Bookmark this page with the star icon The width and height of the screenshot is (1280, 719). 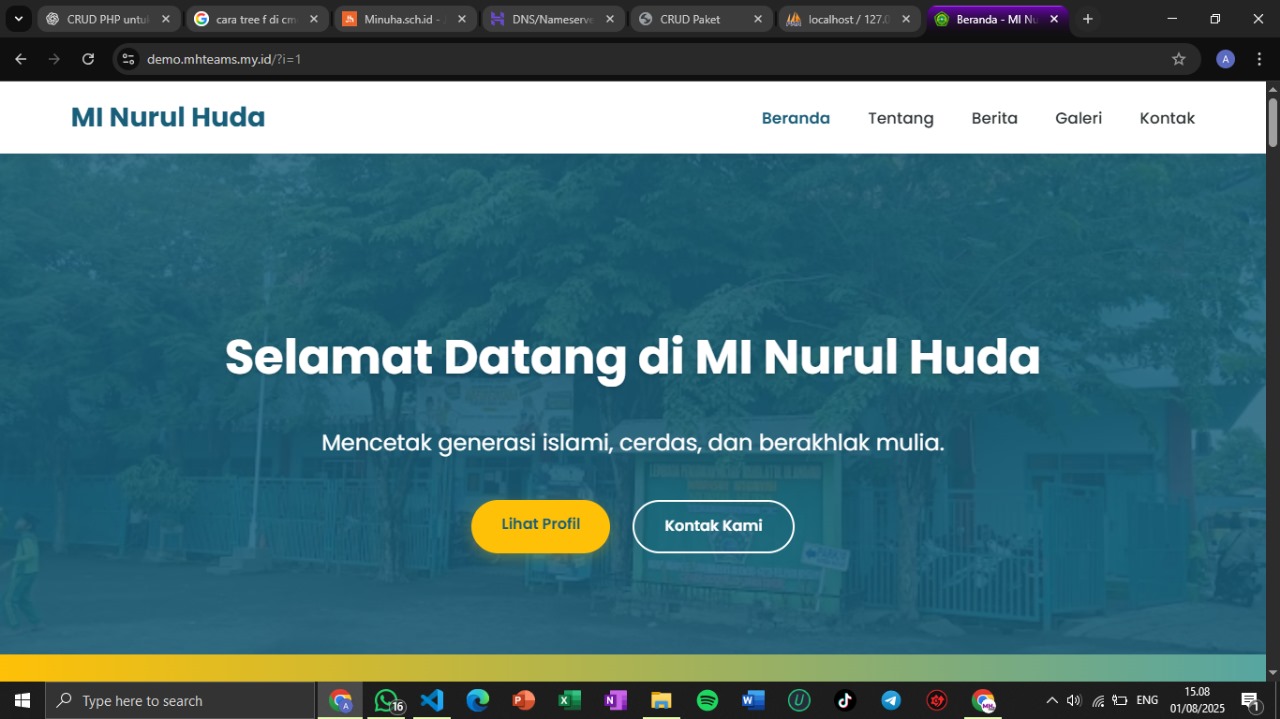pos(1178,58)
